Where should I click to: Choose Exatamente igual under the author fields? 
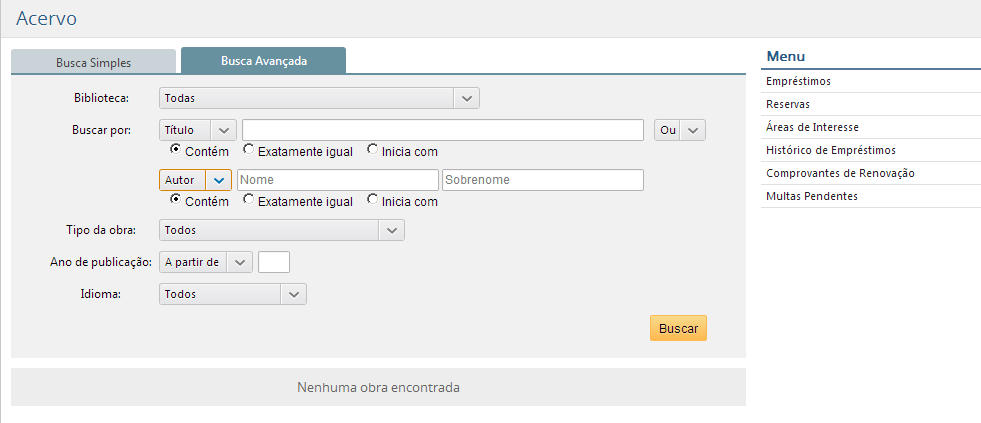tap(248, 199)
